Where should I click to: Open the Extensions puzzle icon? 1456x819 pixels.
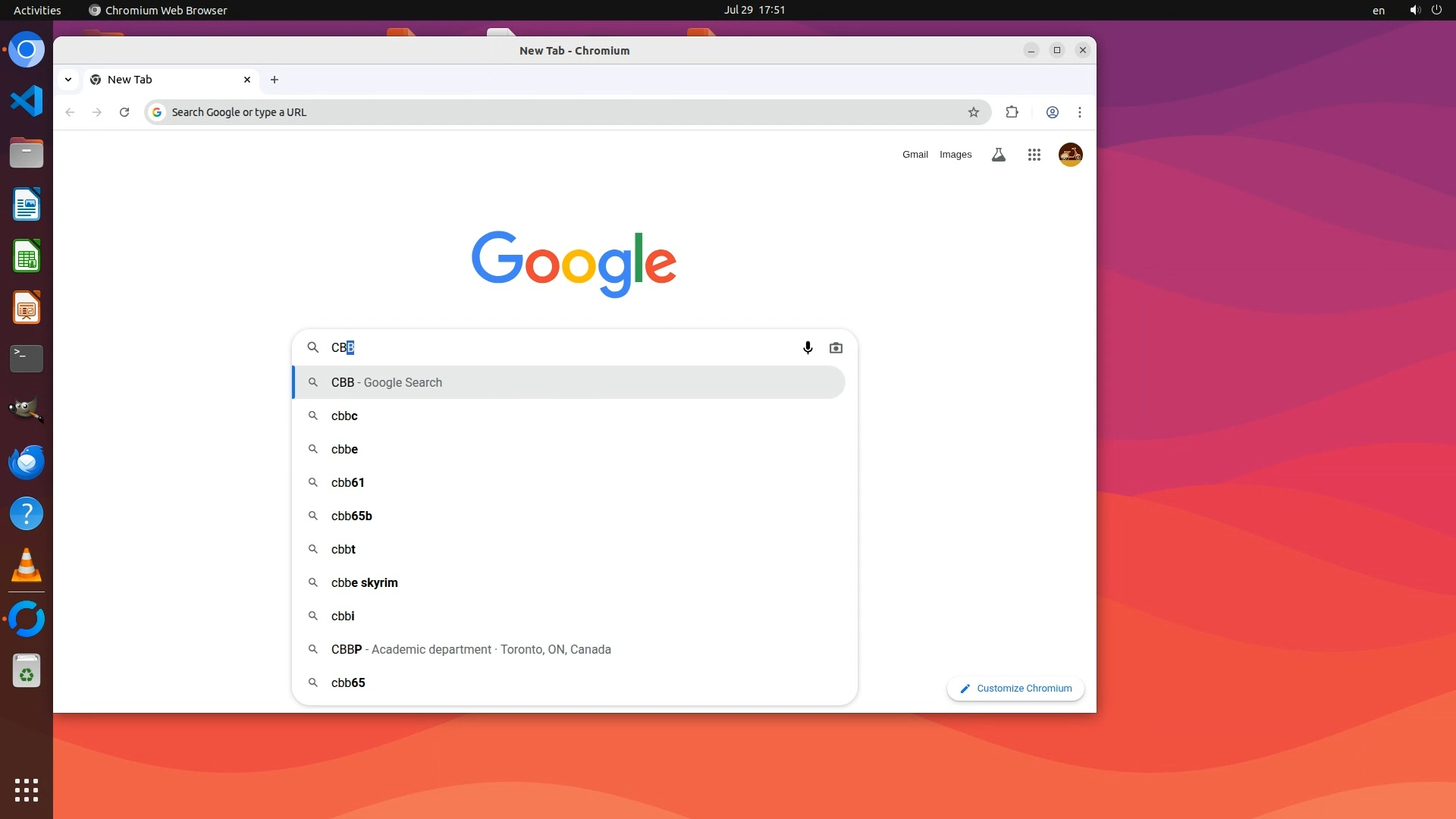tap(1012, 112)
